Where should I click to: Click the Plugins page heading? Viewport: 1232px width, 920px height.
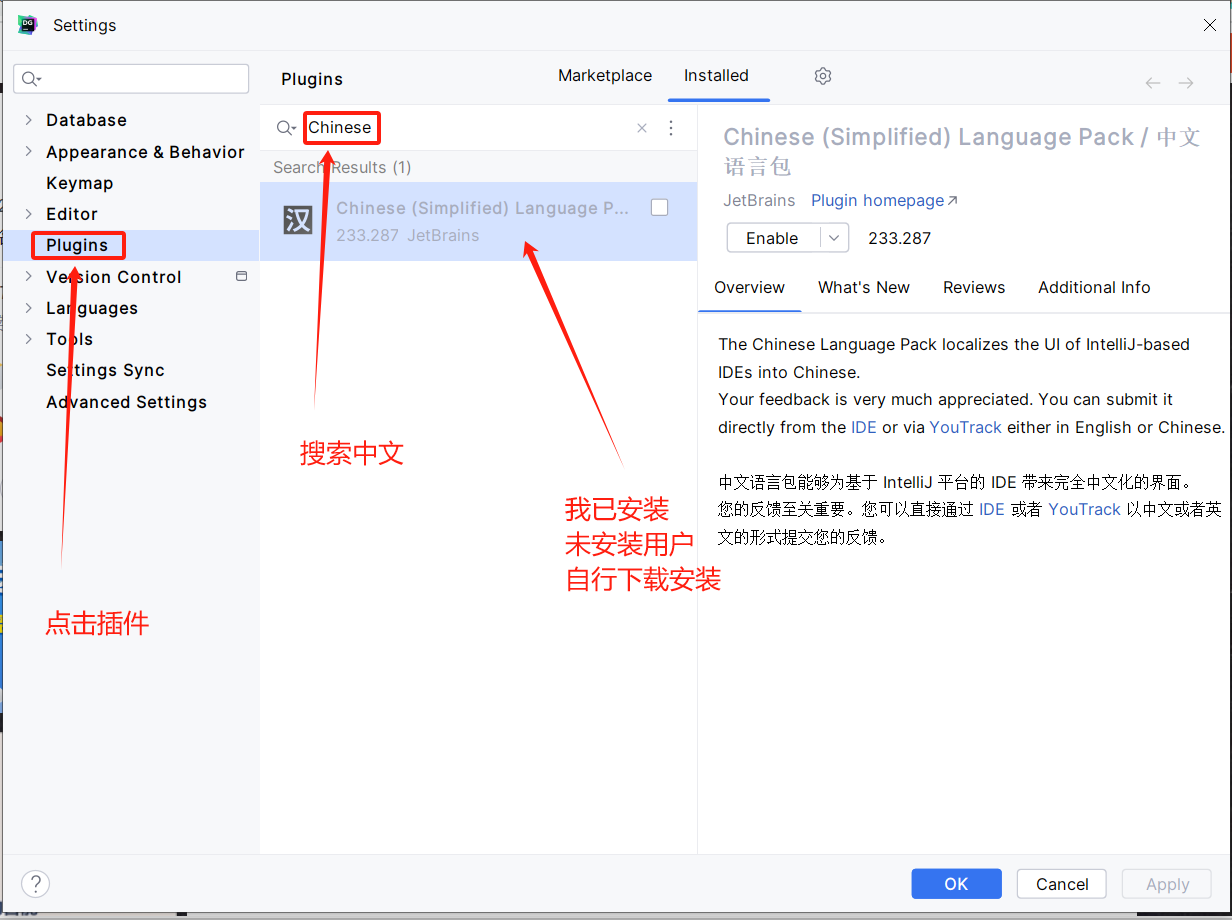312,79
